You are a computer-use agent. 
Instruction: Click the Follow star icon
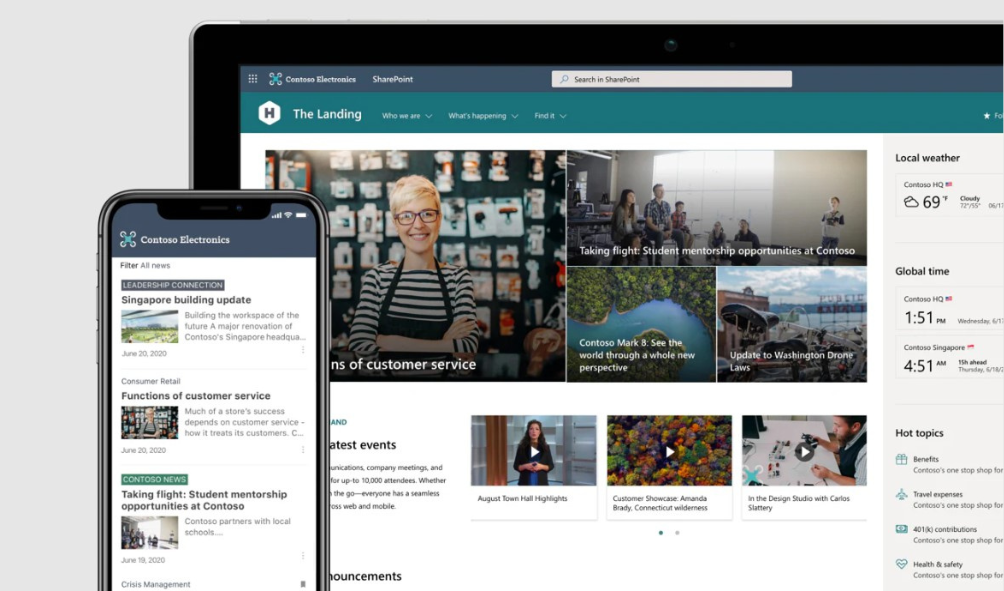pos(987,116)
